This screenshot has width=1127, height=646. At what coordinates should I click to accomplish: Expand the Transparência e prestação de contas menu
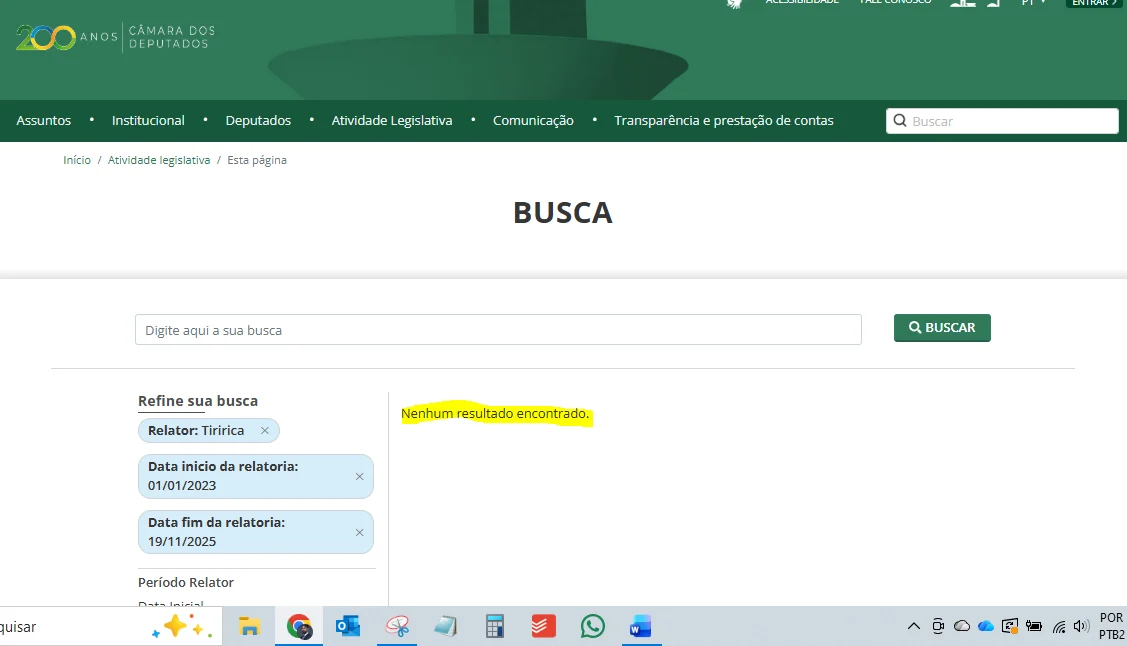point(723,121)
